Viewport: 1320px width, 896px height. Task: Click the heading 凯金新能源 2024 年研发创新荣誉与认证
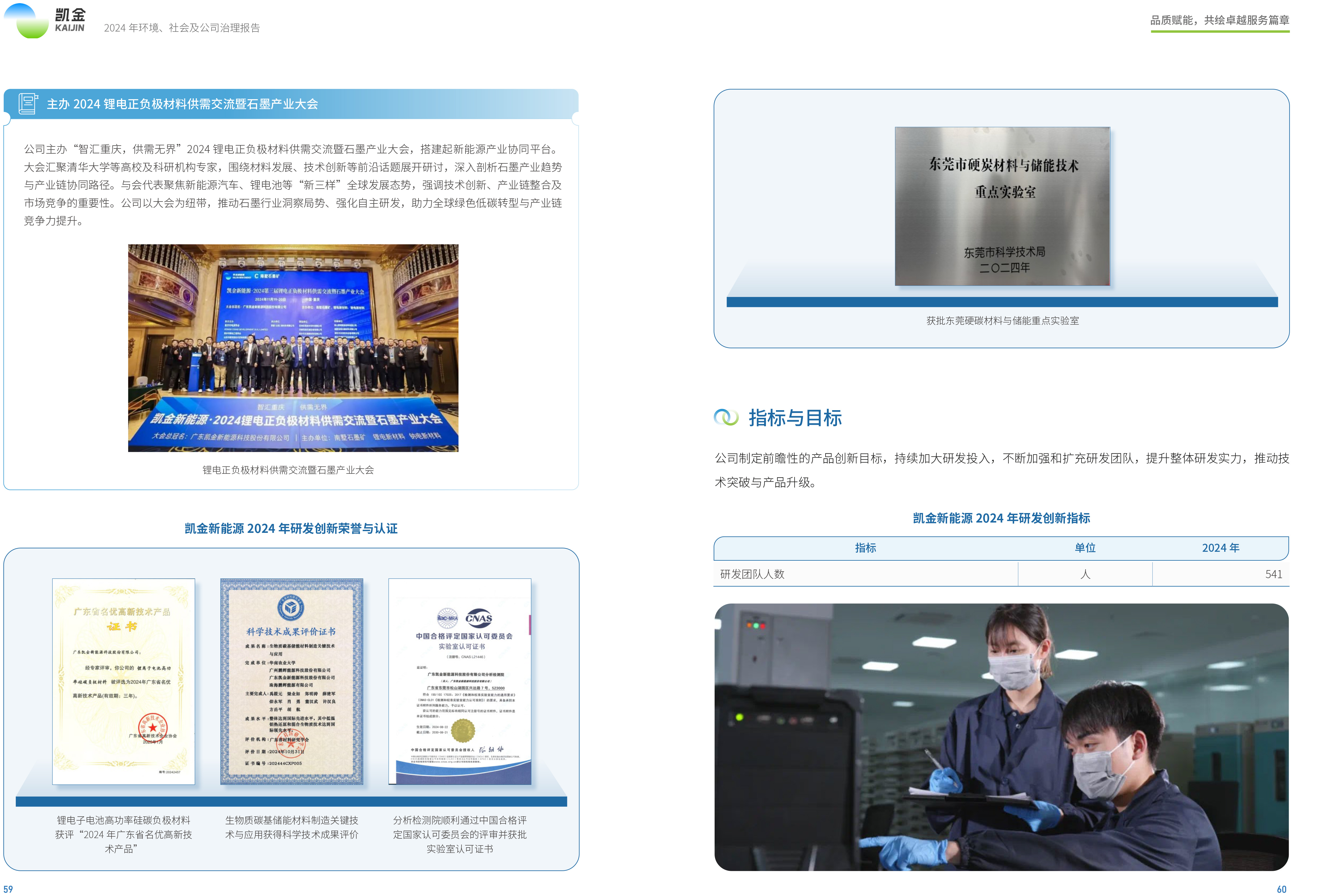click(x=291, y=529)
